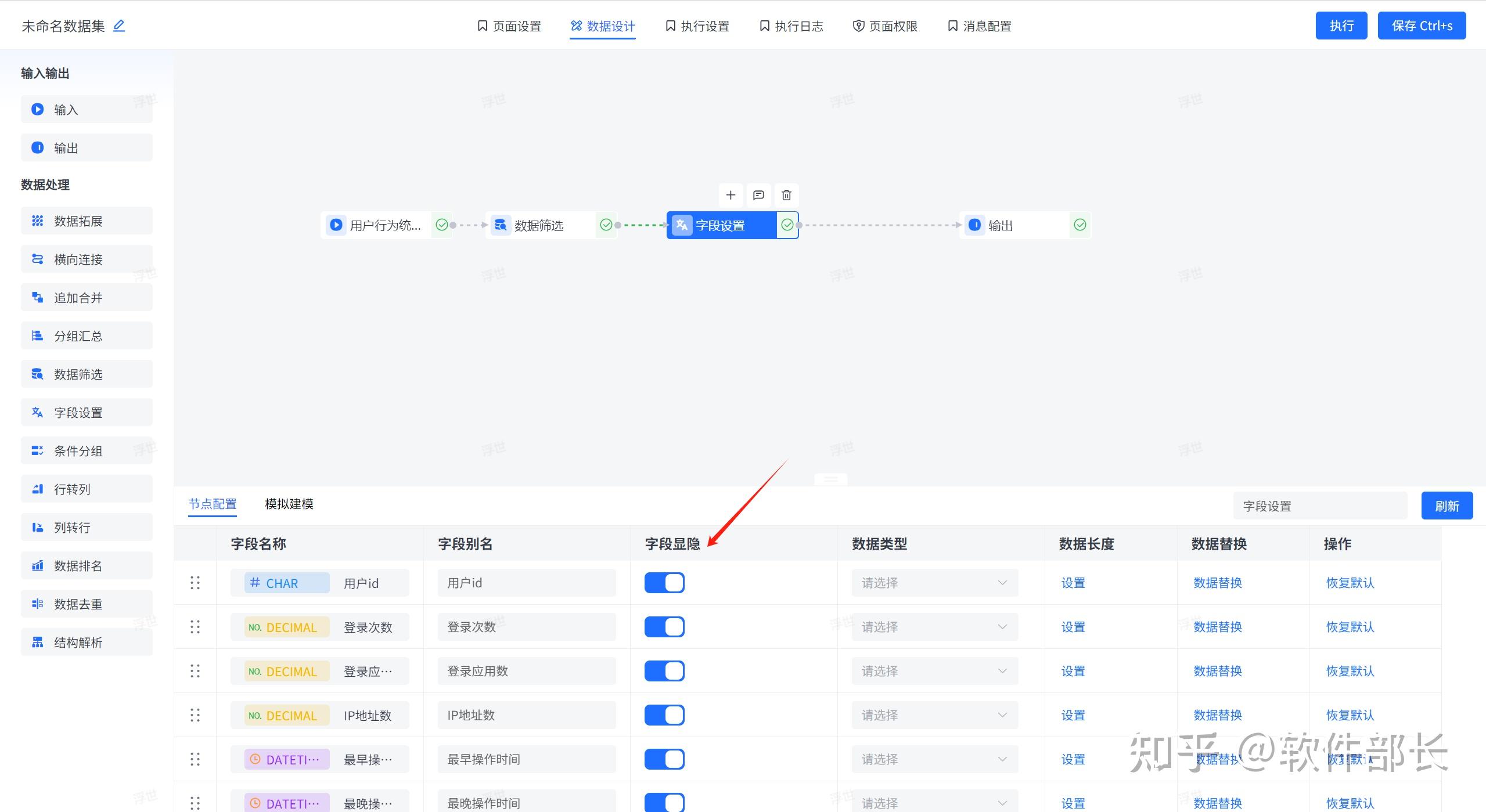
Task: Turn off display of IP地址数 field
Action: click(664, 714)
